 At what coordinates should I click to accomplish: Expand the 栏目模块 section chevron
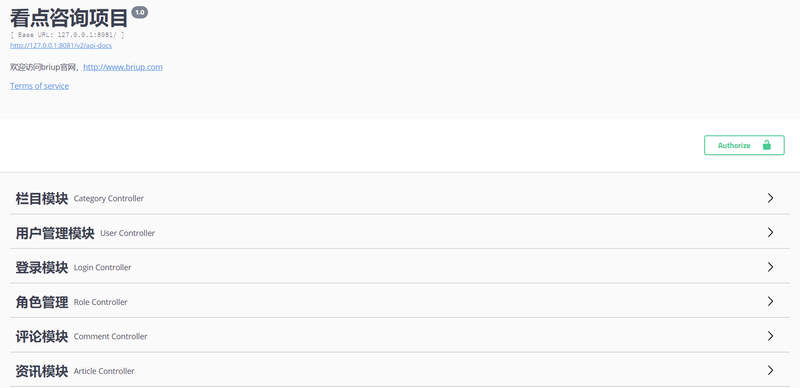click(770, 198)
